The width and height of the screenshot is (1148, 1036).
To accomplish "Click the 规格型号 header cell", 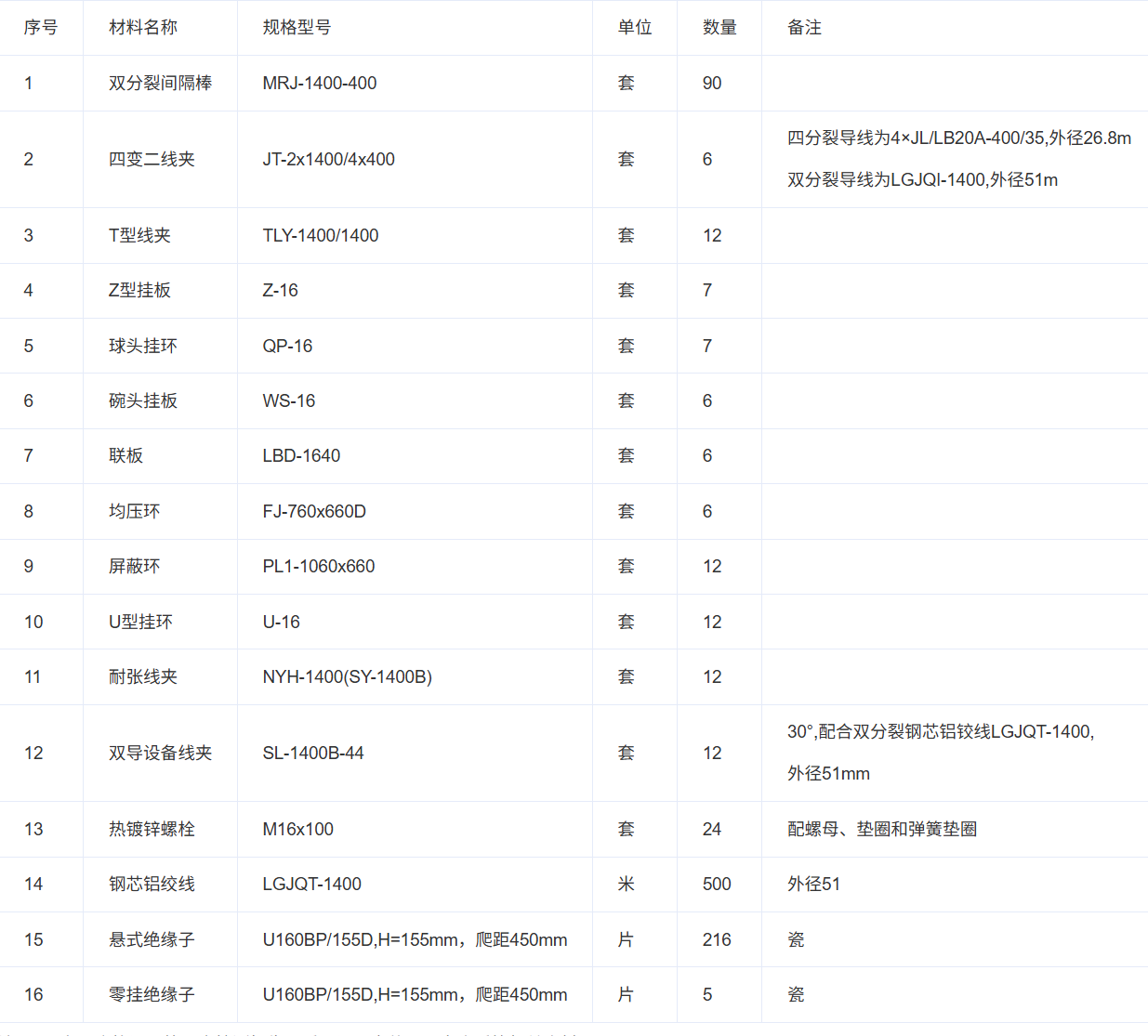I will click(297, 28).
